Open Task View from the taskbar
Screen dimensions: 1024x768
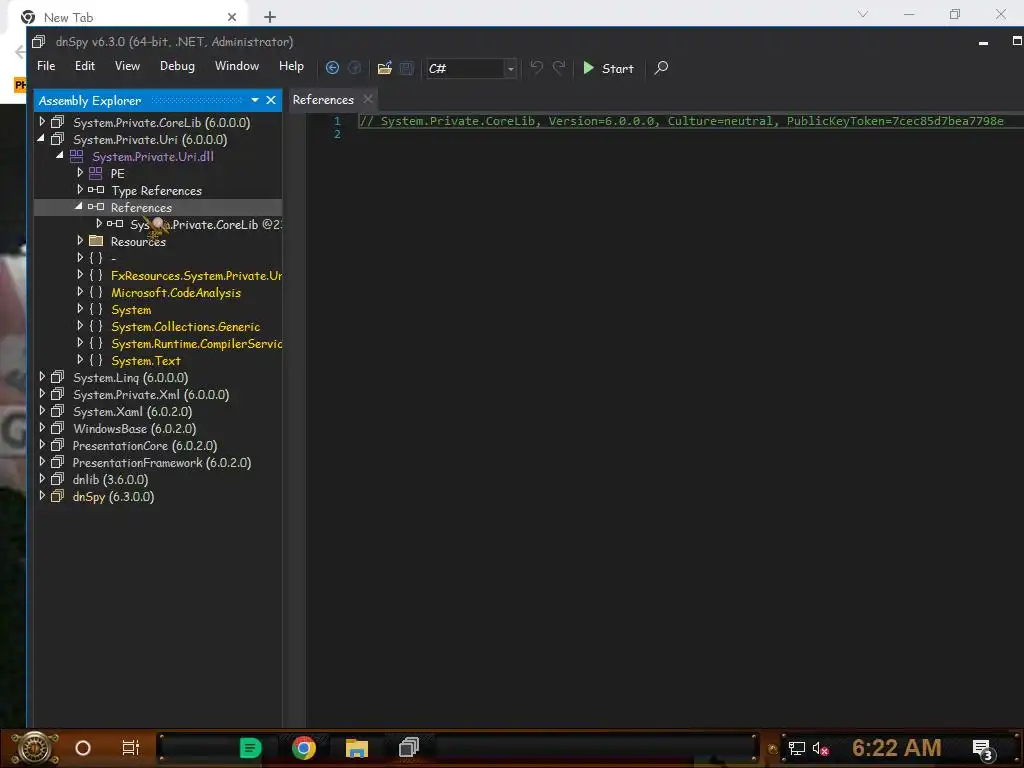click(x=131, y=748)
